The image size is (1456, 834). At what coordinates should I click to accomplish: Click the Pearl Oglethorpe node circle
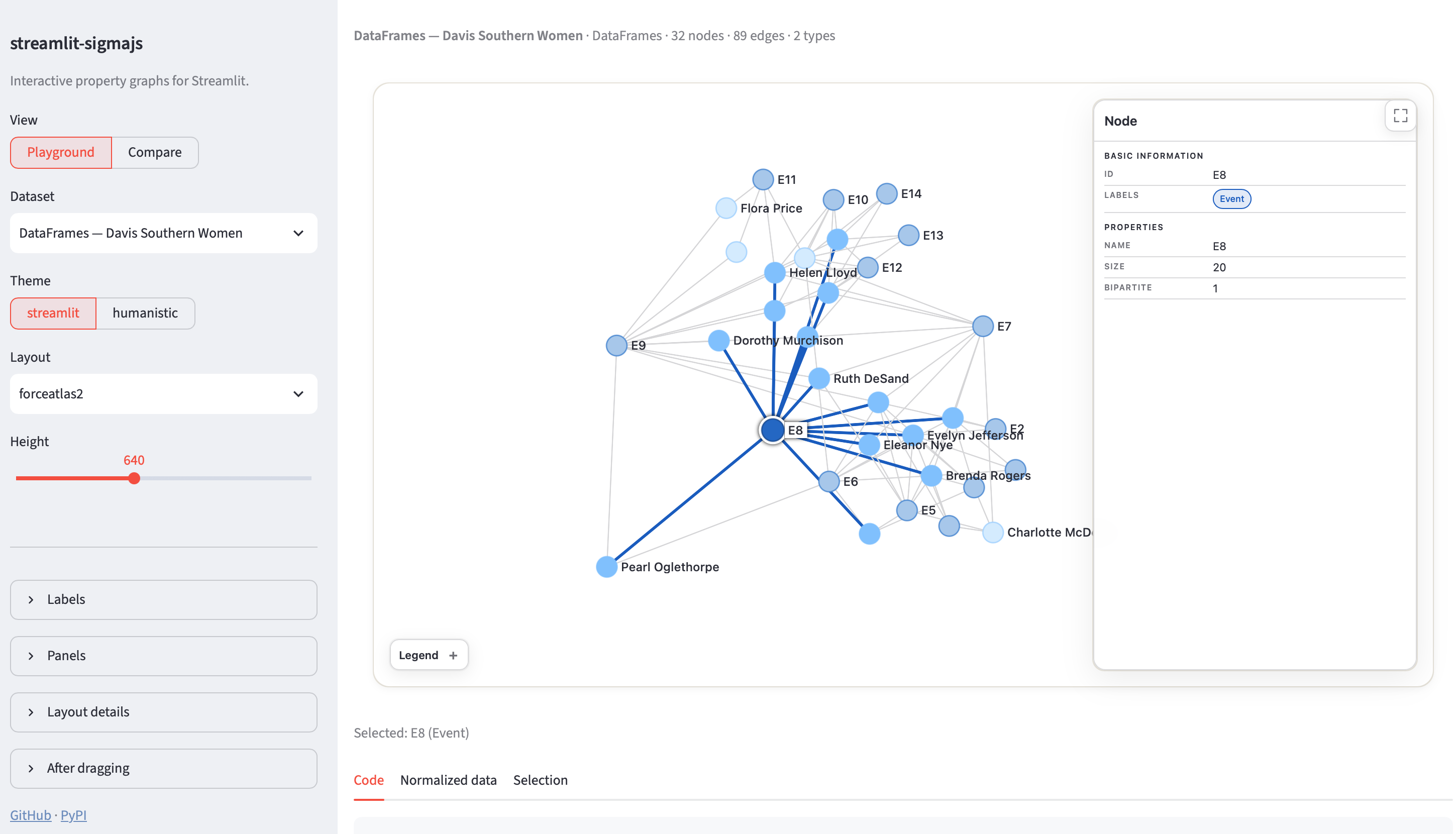(x=606, y=567)
